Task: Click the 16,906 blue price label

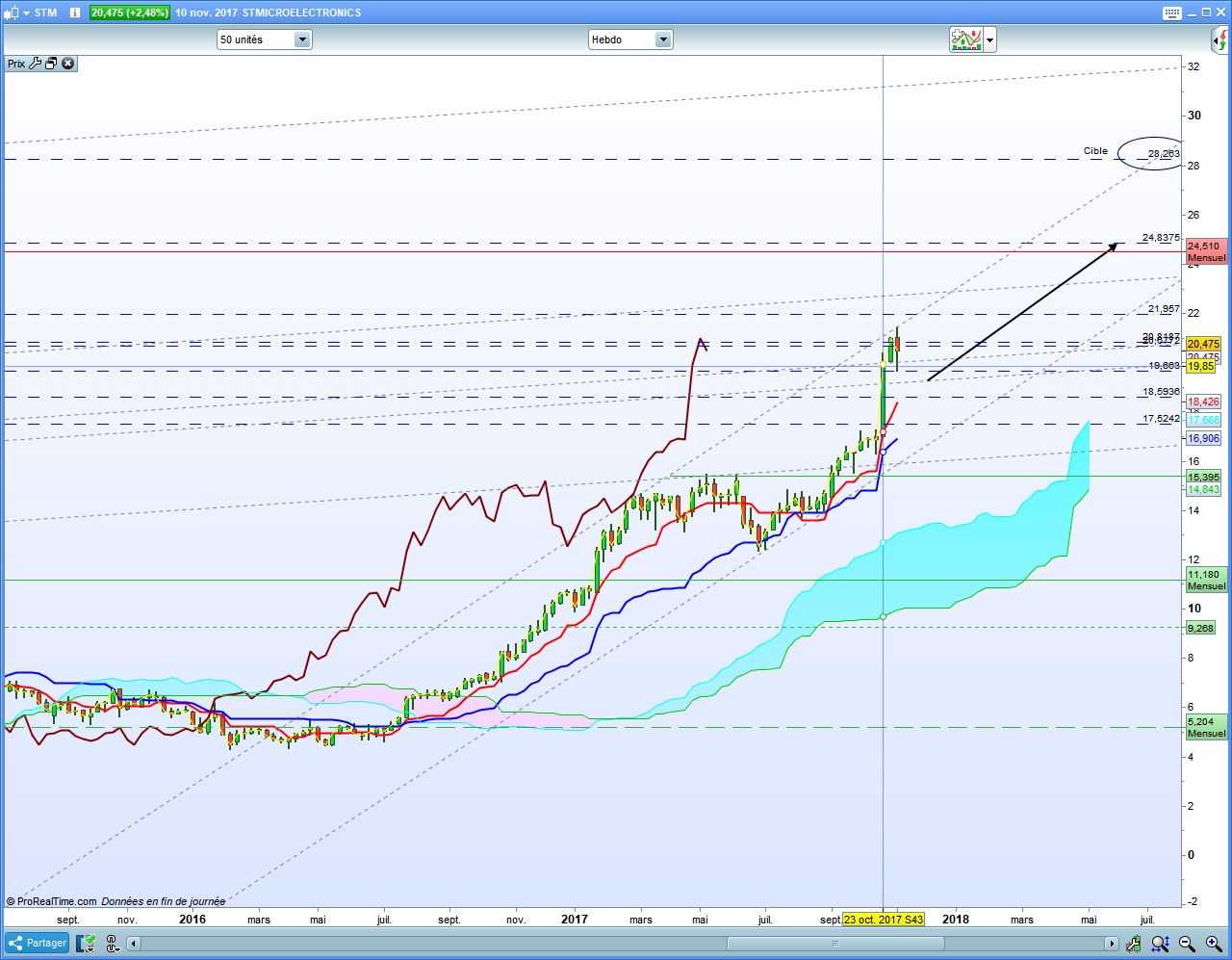Action: click(x=1203, y=439)
